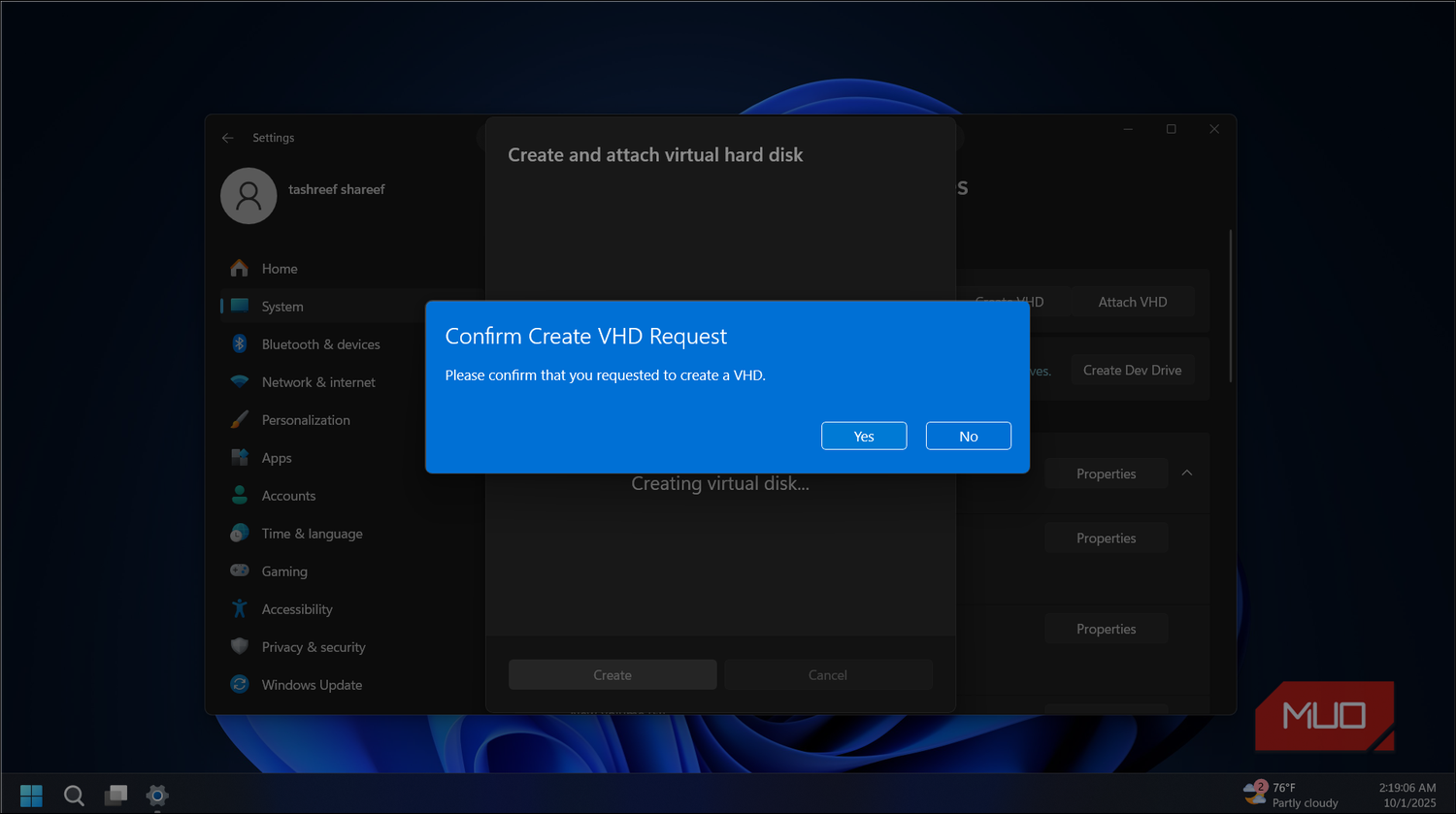Open weather widget showing 76°F

1291,795
